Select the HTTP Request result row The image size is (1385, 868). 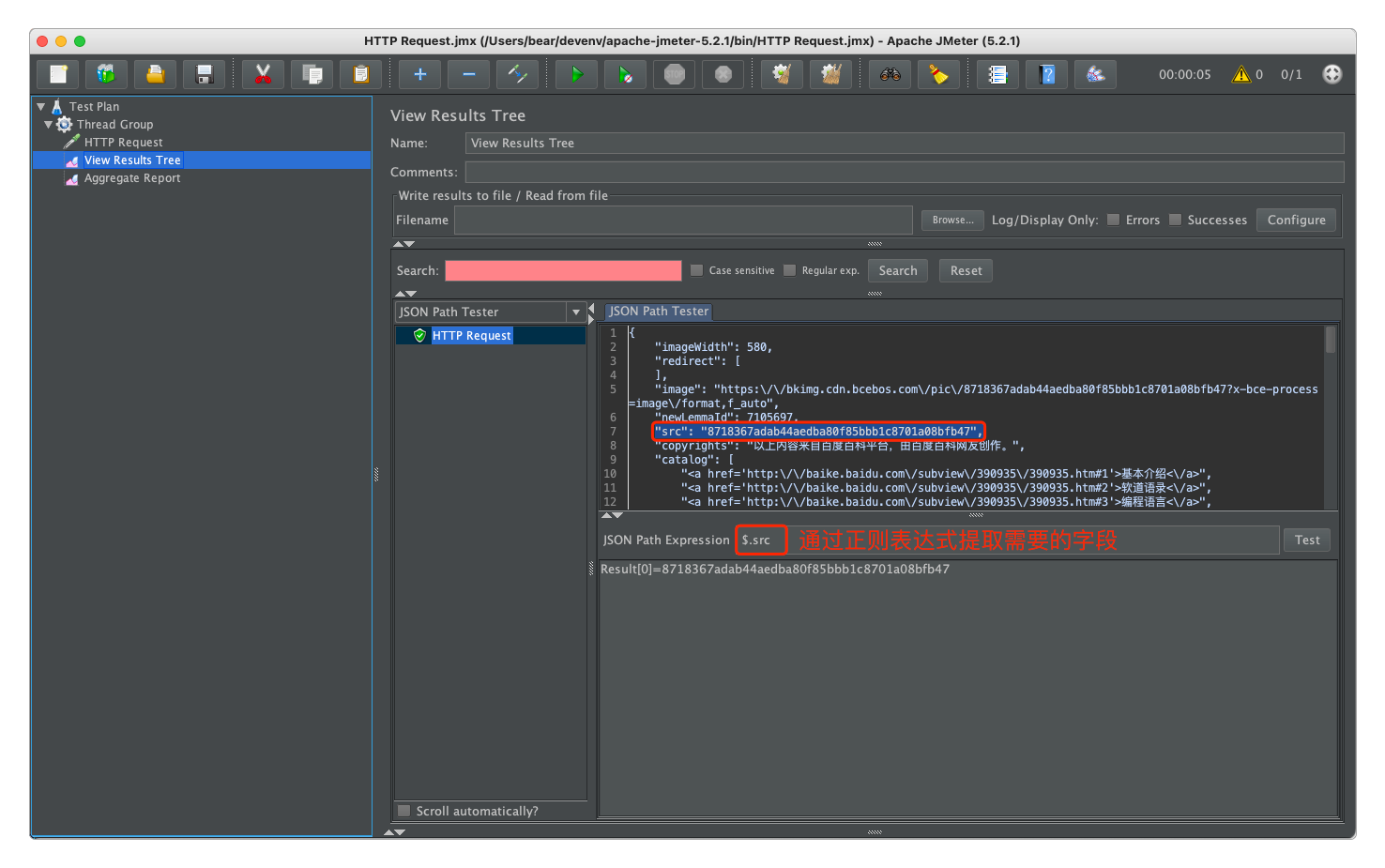coord(491,336)
